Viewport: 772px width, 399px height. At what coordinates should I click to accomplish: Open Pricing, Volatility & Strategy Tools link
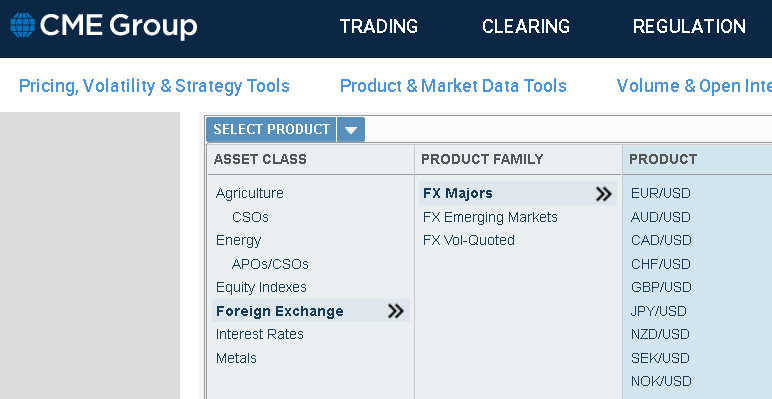pos(154,86)
